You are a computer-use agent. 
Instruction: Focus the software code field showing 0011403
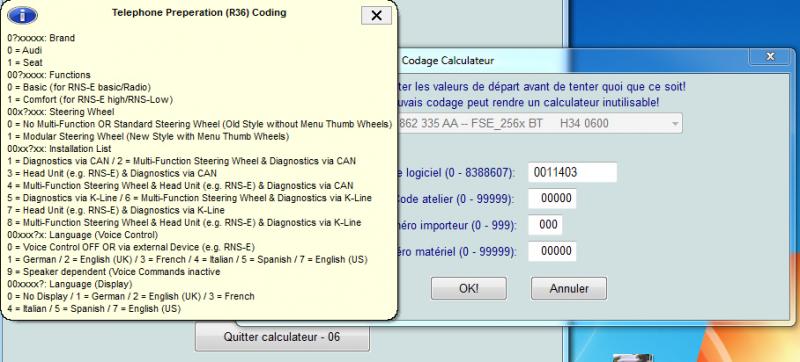point(572,172)
